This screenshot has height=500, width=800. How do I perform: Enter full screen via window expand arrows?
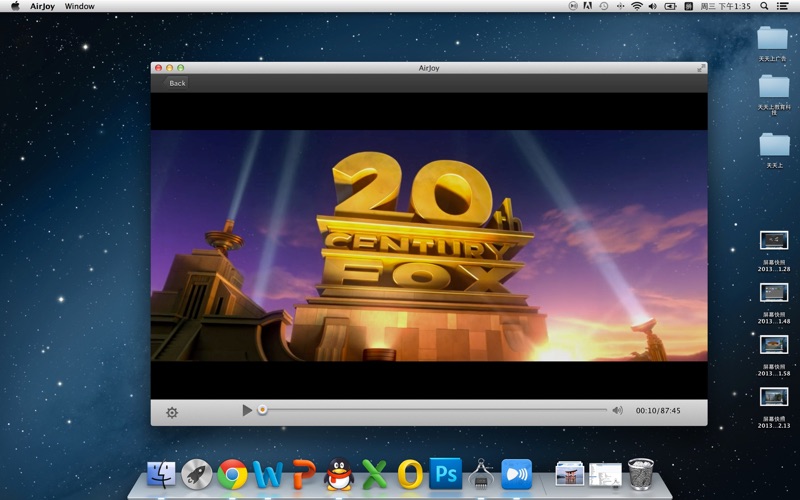702,68
